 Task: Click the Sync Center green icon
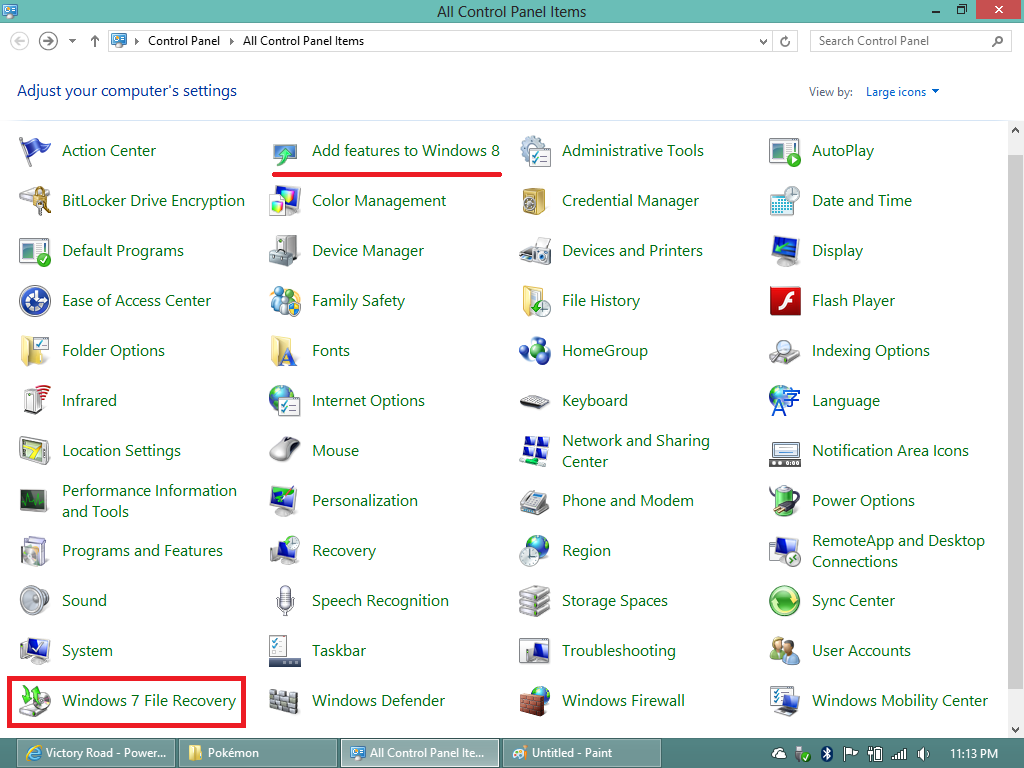coord(785,601)
